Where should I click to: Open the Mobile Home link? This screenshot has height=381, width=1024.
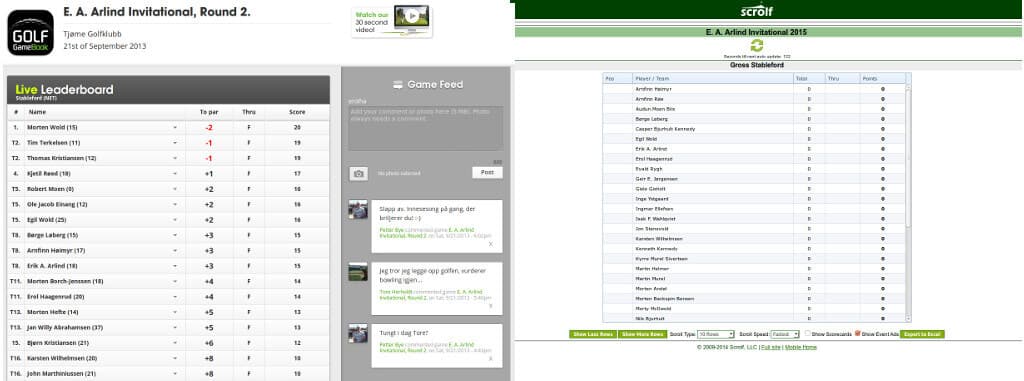click(801, 347)
